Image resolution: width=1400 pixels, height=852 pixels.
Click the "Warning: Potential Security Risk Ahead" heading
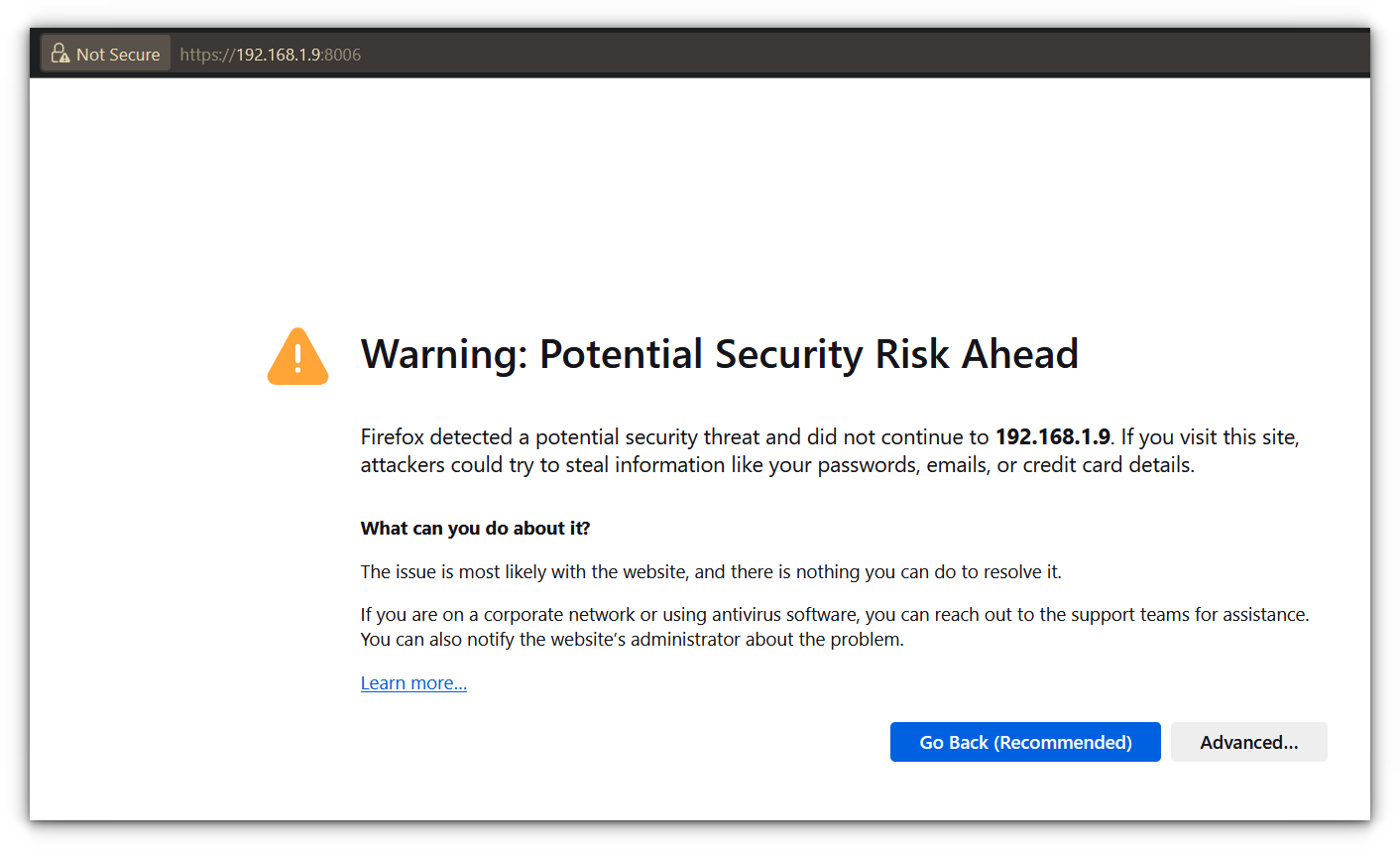[x=719, y=354]
